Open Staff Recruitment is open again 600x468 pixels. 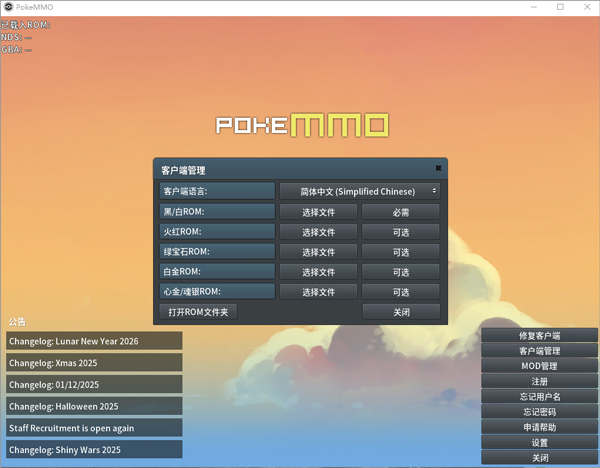94,427
